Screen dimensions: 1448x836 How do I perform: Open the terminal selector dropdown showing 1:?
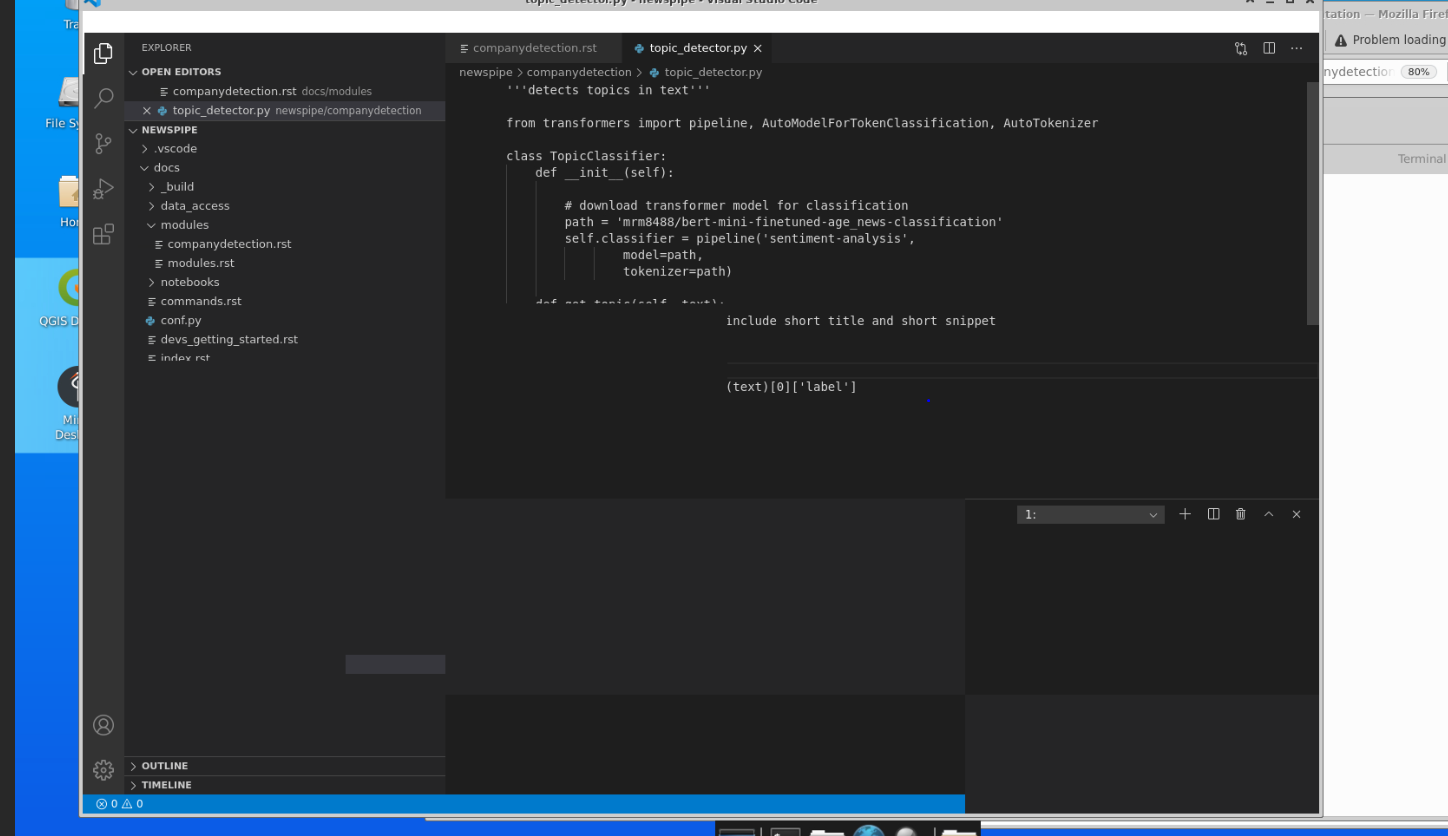click(x=1090, y=514)
